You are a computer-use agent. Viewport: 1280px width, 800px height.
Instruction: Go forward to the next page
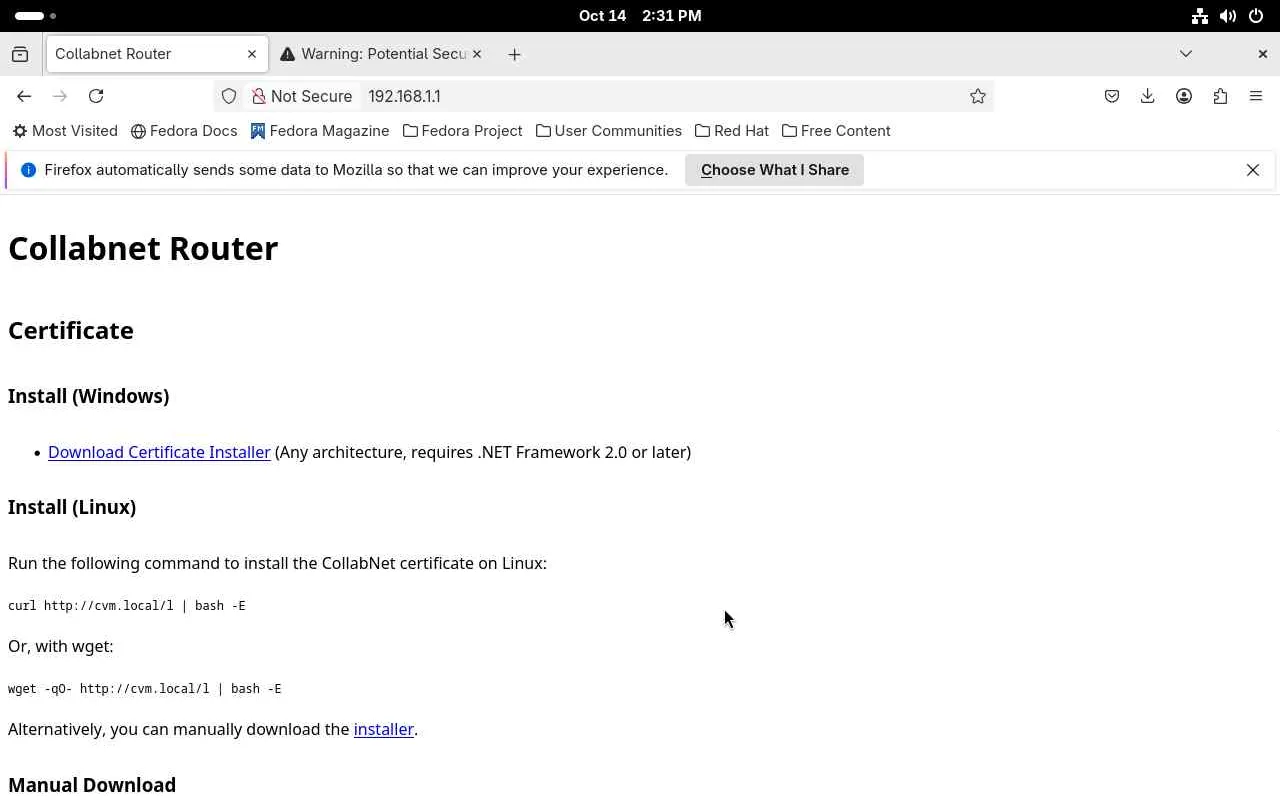click(60, 96)
